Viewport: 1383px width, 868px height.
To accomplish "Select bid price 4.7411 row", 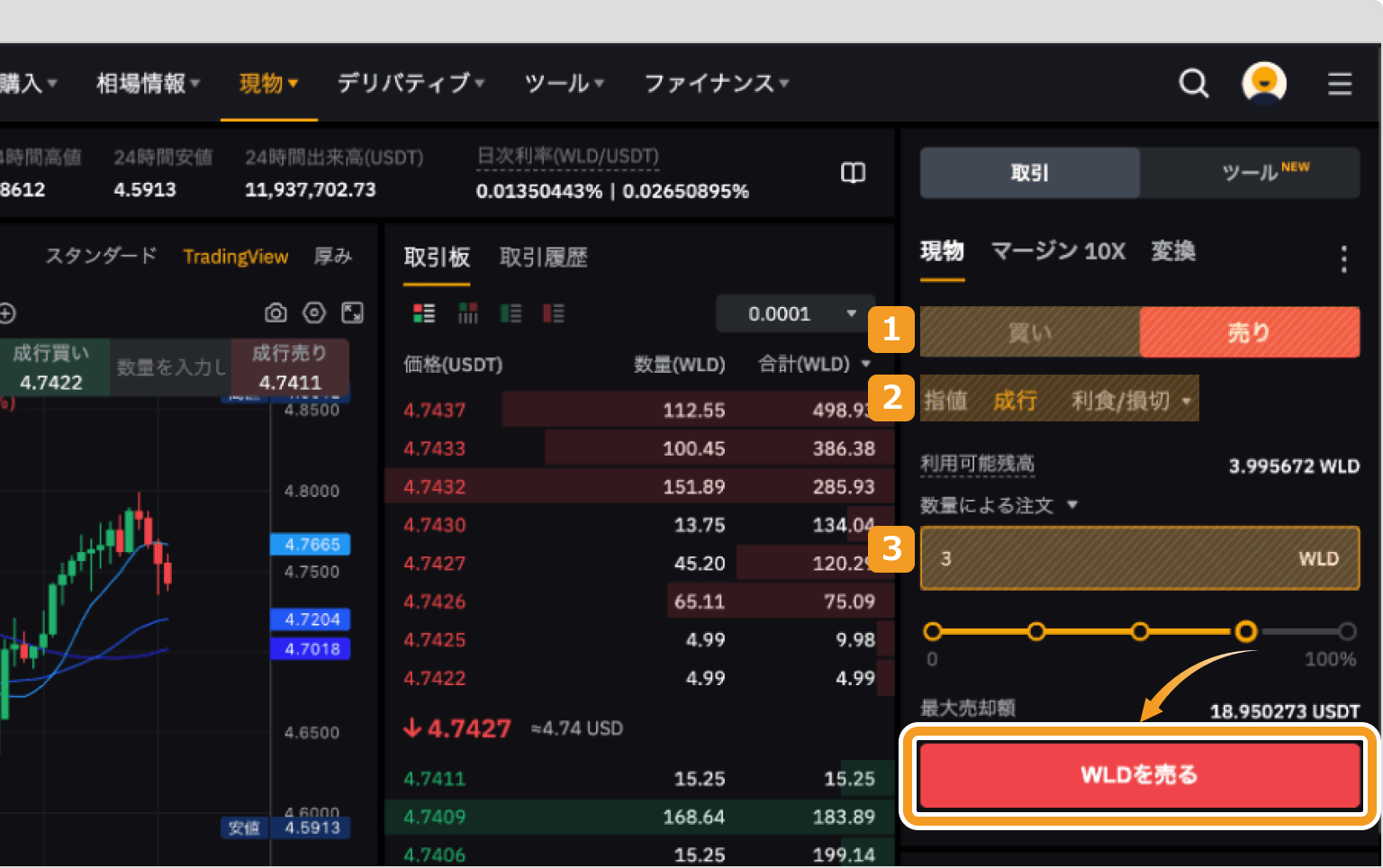I will pos(639,779).
